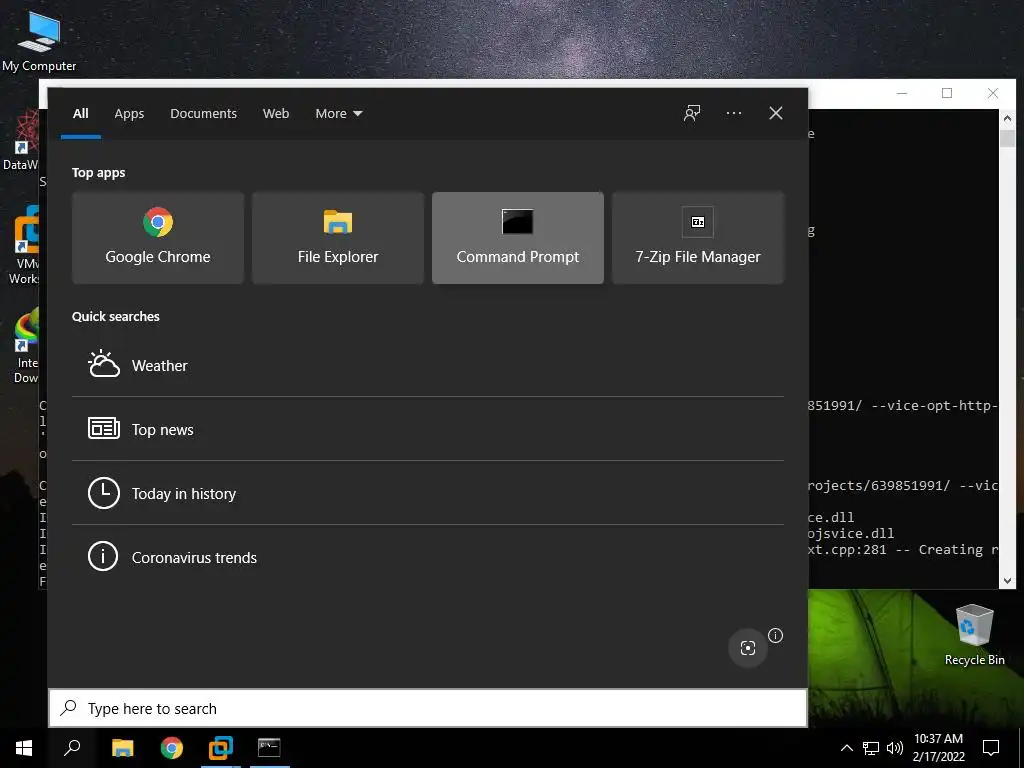The image size is (1024, 768).
Task: Open the Windows Start menu
Action: 24,748
